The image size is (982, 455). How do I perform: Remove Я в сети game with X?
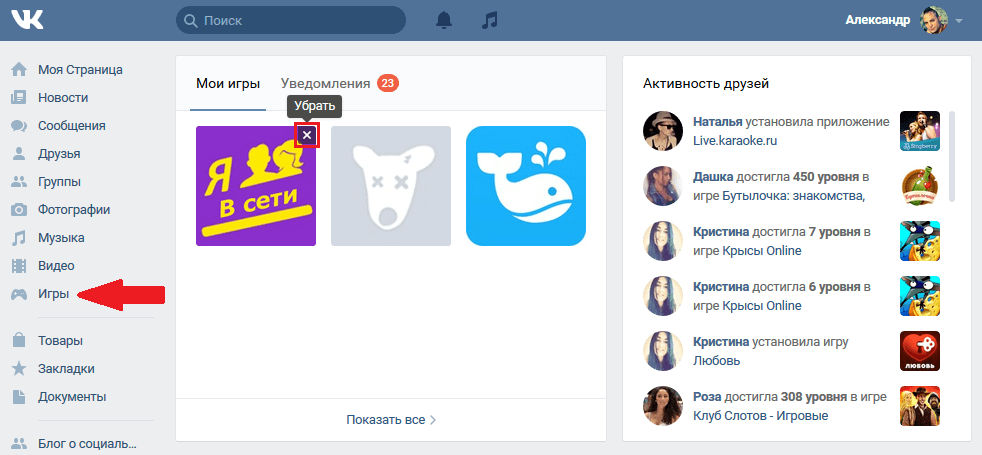pos(307,135)
